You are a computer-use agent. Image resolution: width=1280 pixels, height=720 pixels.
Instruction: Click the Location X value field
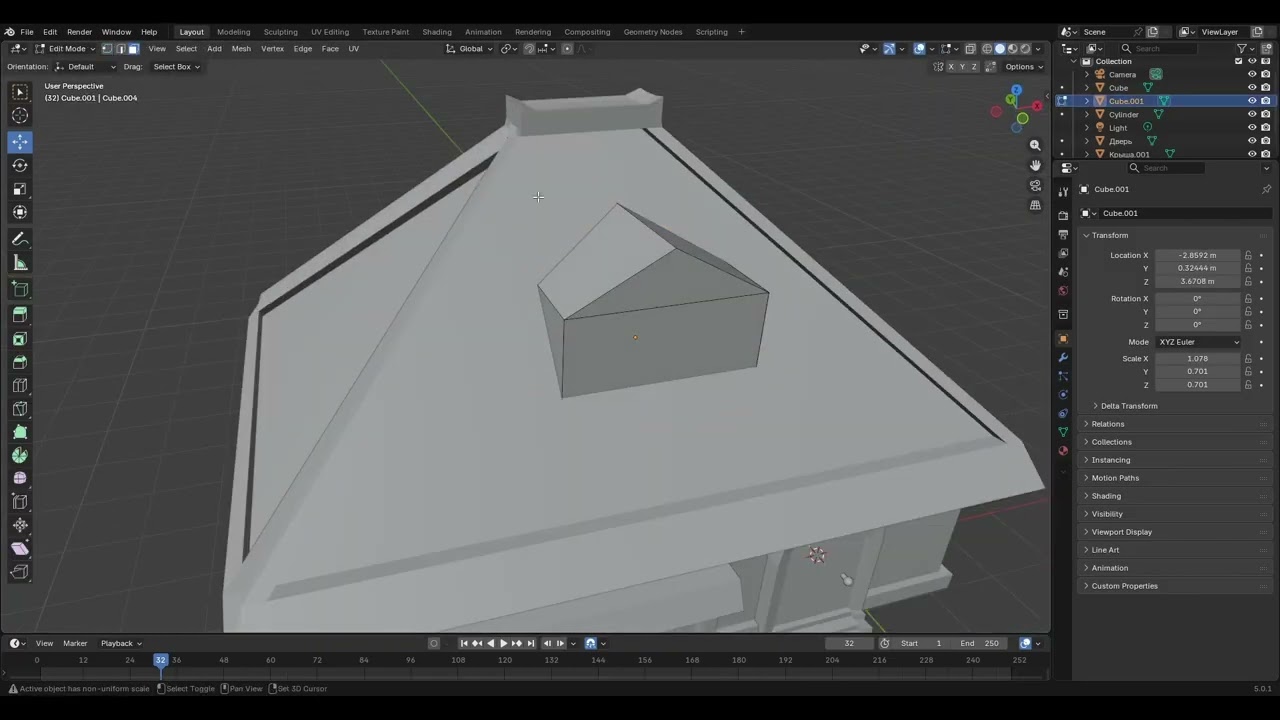[1198, 255]
